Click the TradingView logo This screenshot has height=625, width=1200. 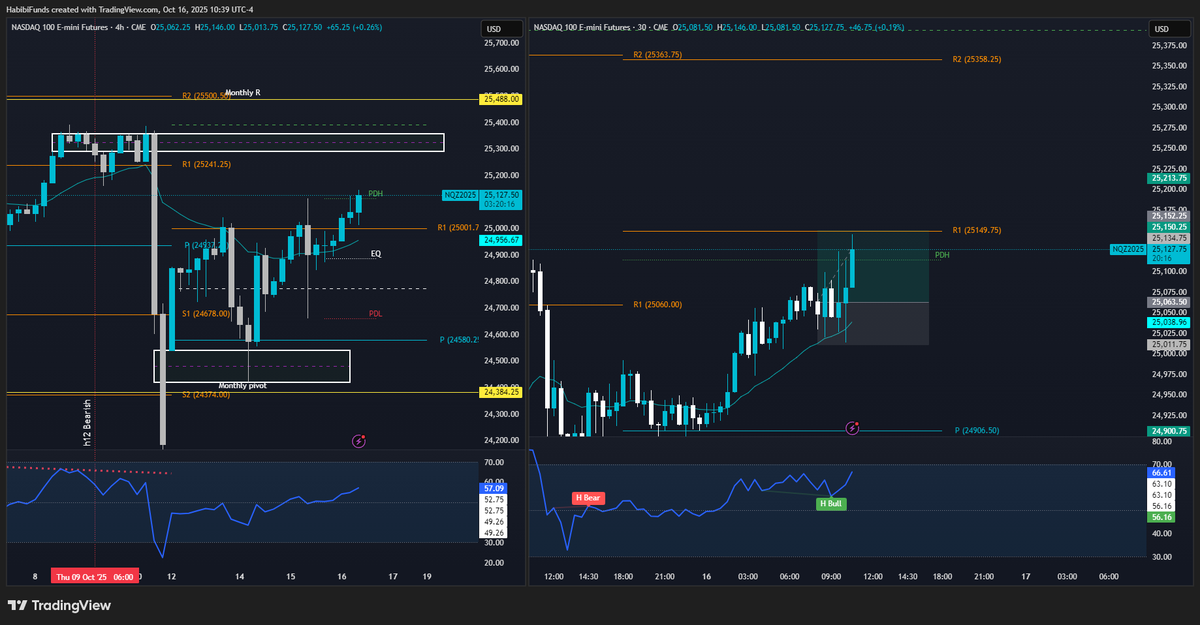tap(59, 605)
